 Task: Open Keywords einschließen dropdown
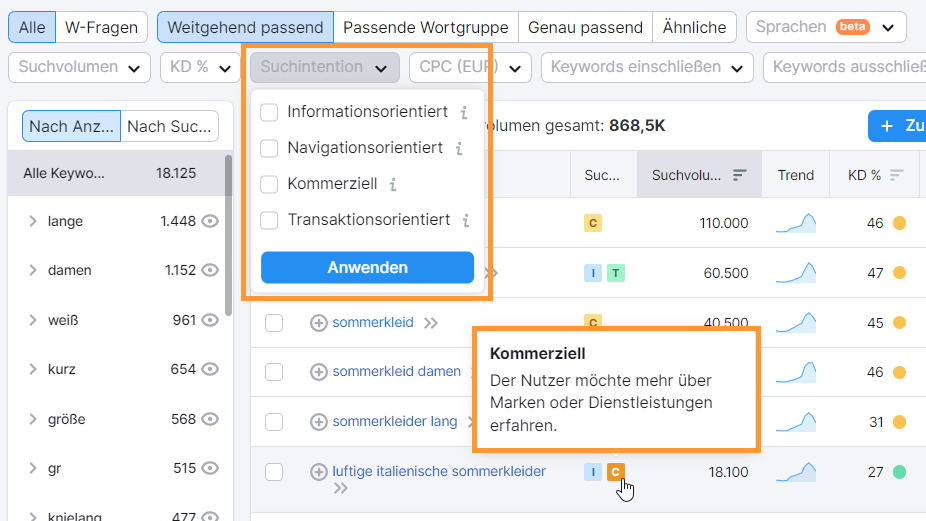click(647, 67)
